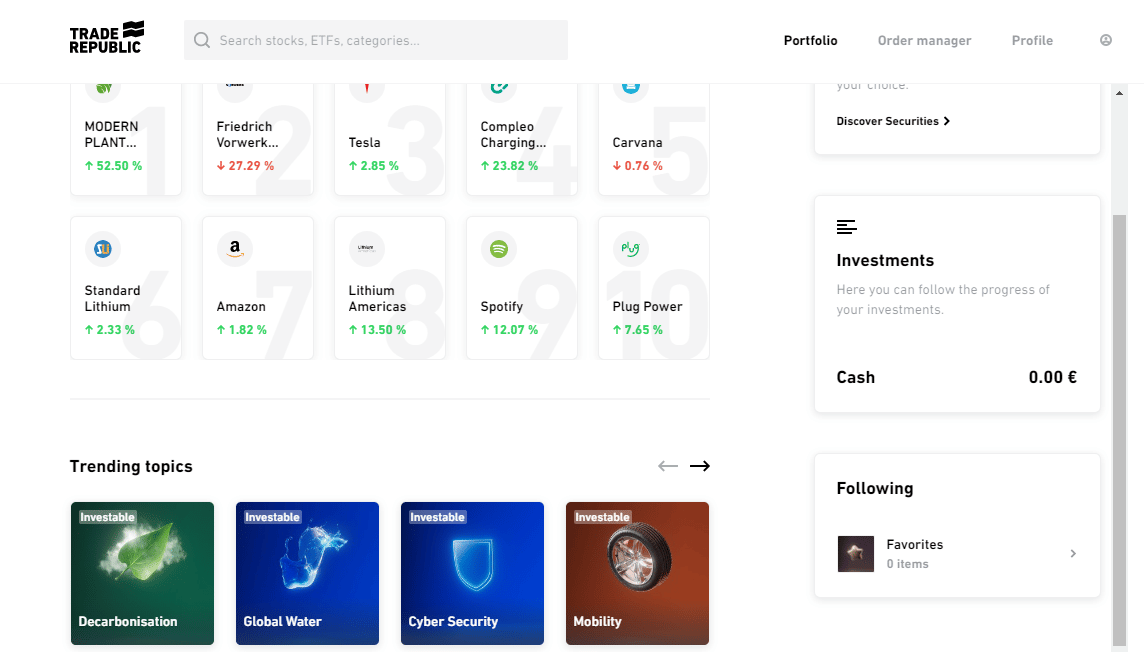Click the Investments list icon
This screenshot has width=1144, height=652.
click(x=846, y=227)
